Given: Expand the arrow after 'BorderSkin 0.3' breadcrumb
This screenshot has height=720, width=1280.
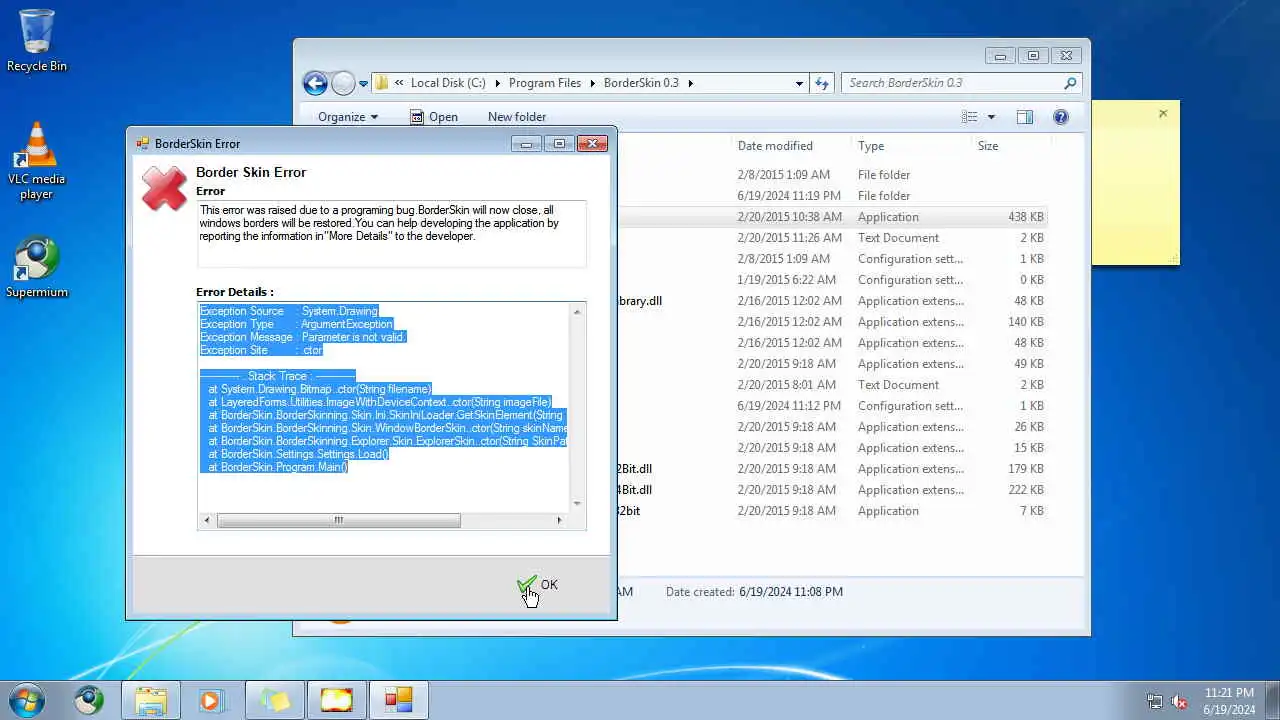Looking at the screenshot, I should [x=690, y=83].
